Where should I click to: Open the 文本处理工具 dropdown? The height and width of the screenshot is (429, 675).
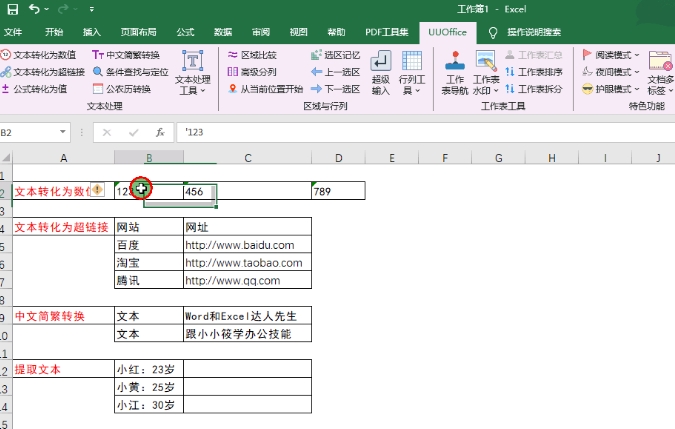pyautogui.click(x=192, y=72)
